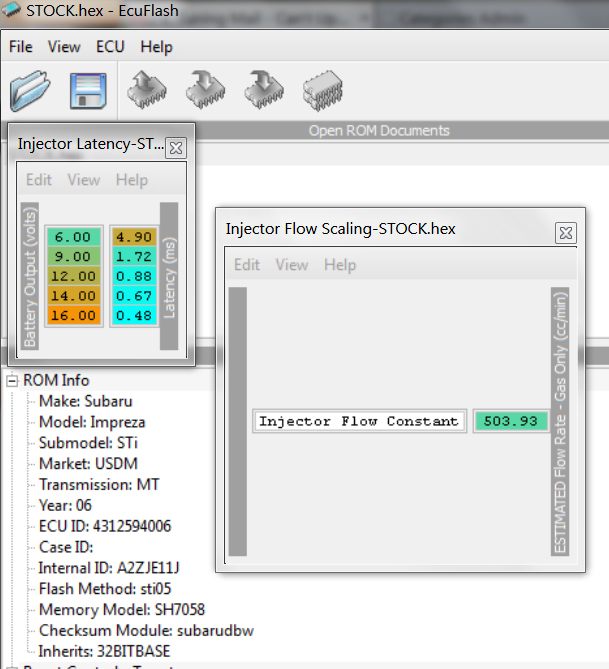The width and height of the screenshot is (609, 669).
Task: Select the 4.90 latency value cell
Action: [x=131, y=237]
